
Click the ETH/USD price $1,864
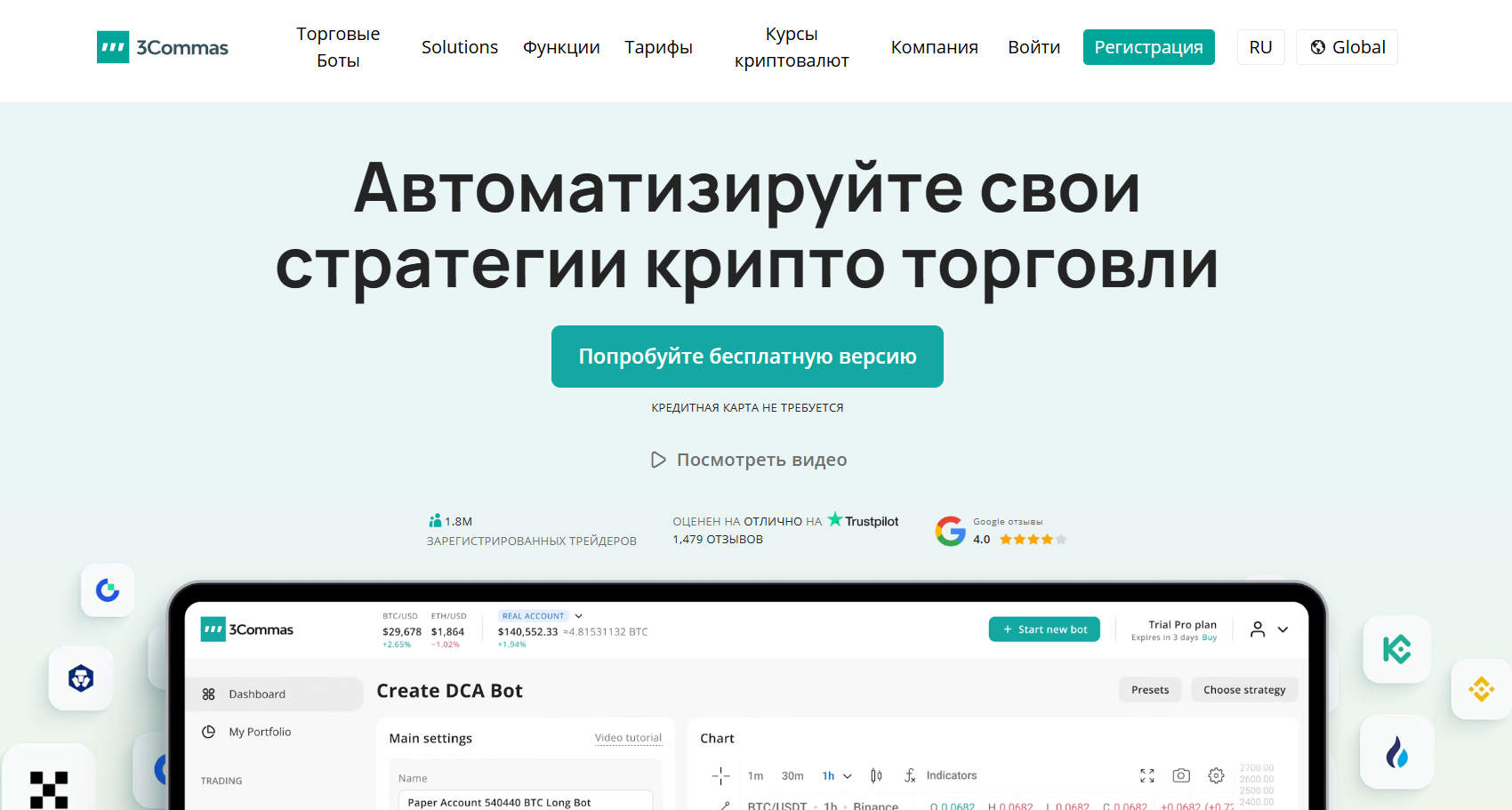point(447,632)
